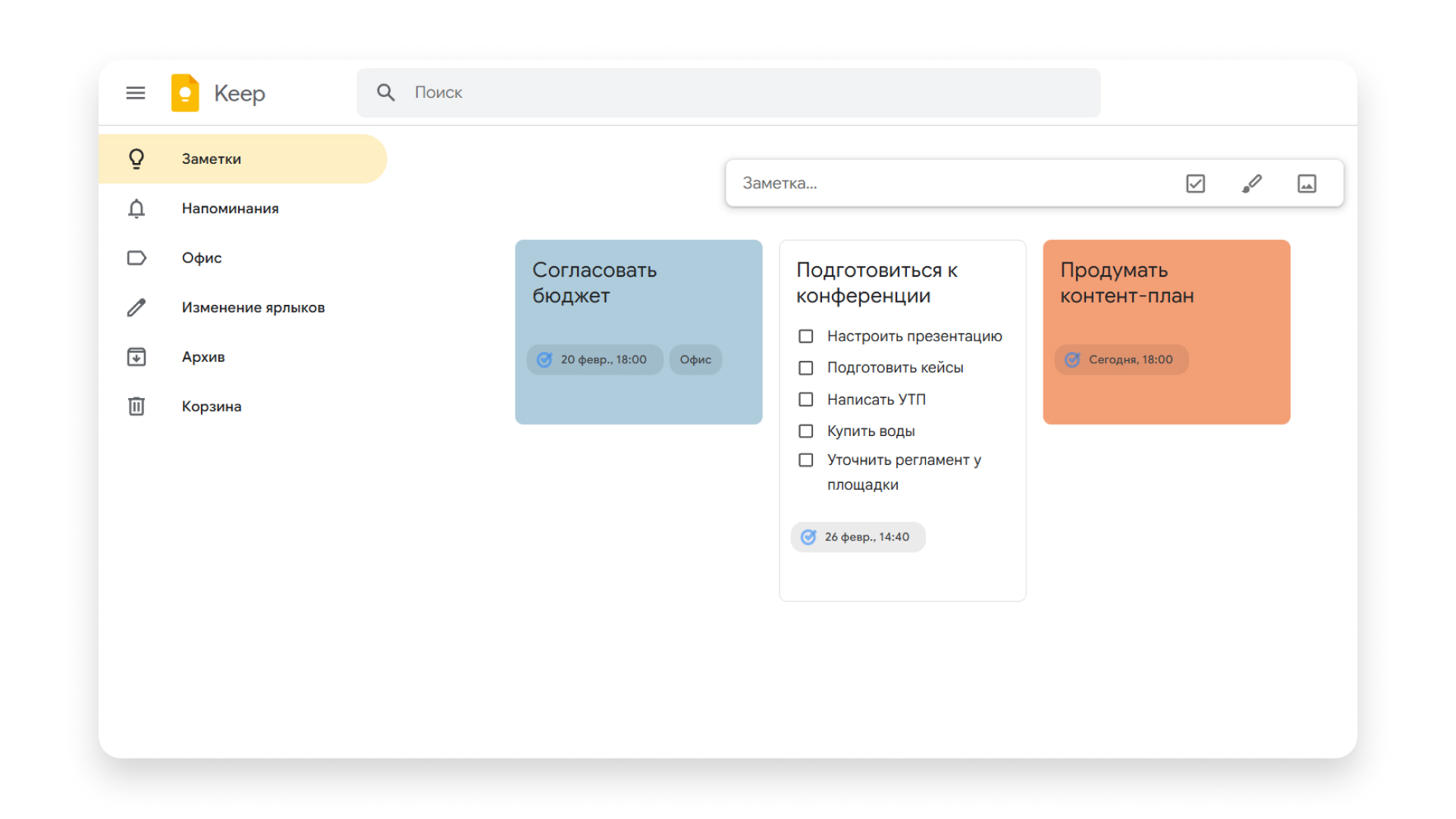
Task: Switch to the Офис label section
Action: point(201,258)
